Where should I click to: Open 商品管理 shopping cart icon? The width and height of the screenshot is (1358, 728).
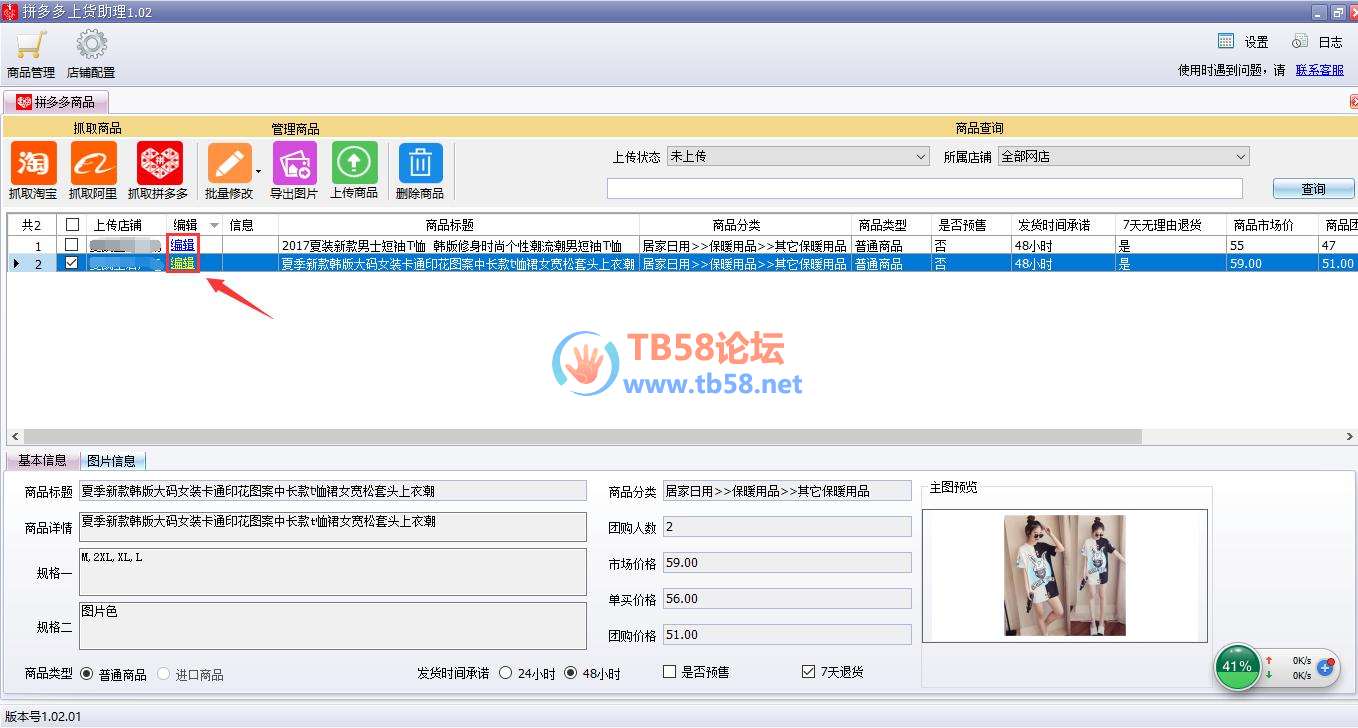31,46
